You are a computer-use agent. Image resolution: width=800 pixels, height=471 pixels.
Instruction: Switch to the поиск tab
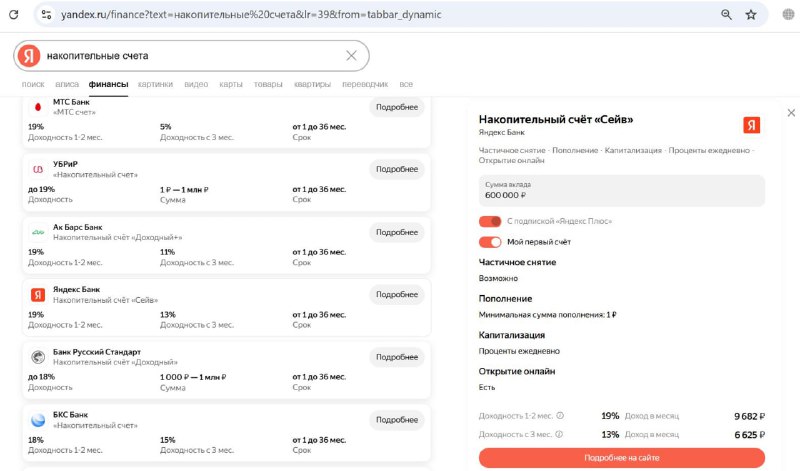33,84
